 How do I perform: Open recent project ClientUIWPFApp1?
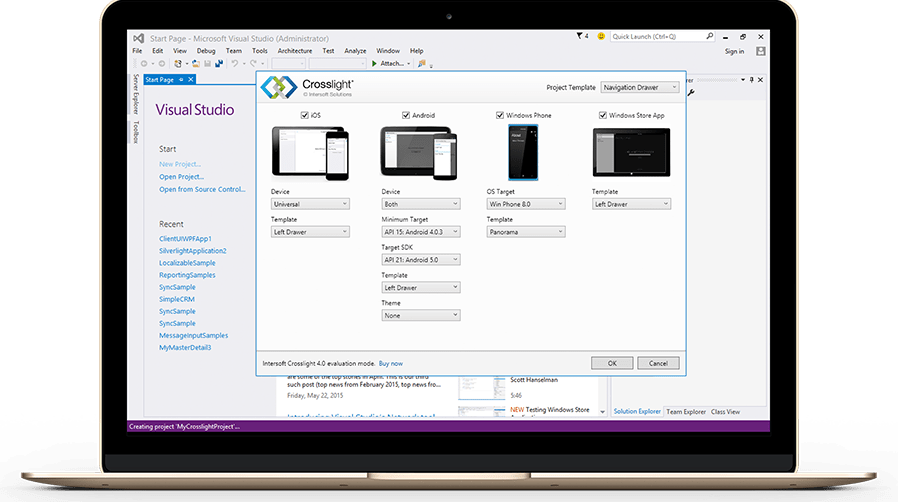point(186,239)
